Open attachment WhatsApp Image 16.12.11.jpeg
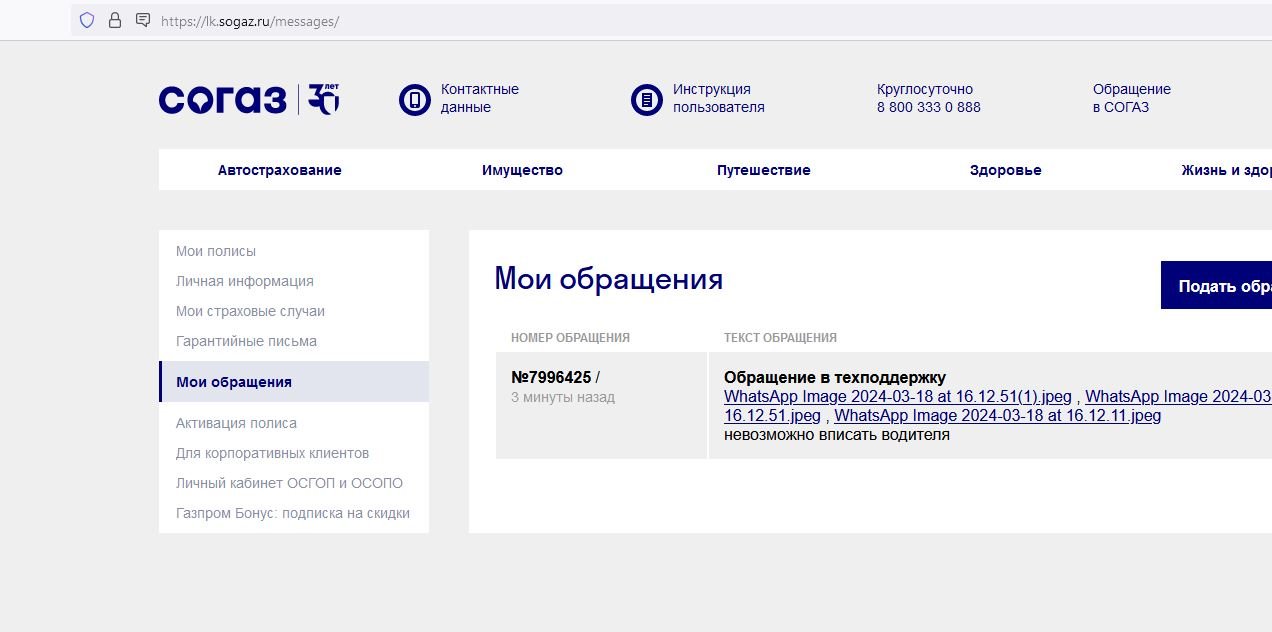The width and height of the screenshot is (1272, 632). pos(997,415)
